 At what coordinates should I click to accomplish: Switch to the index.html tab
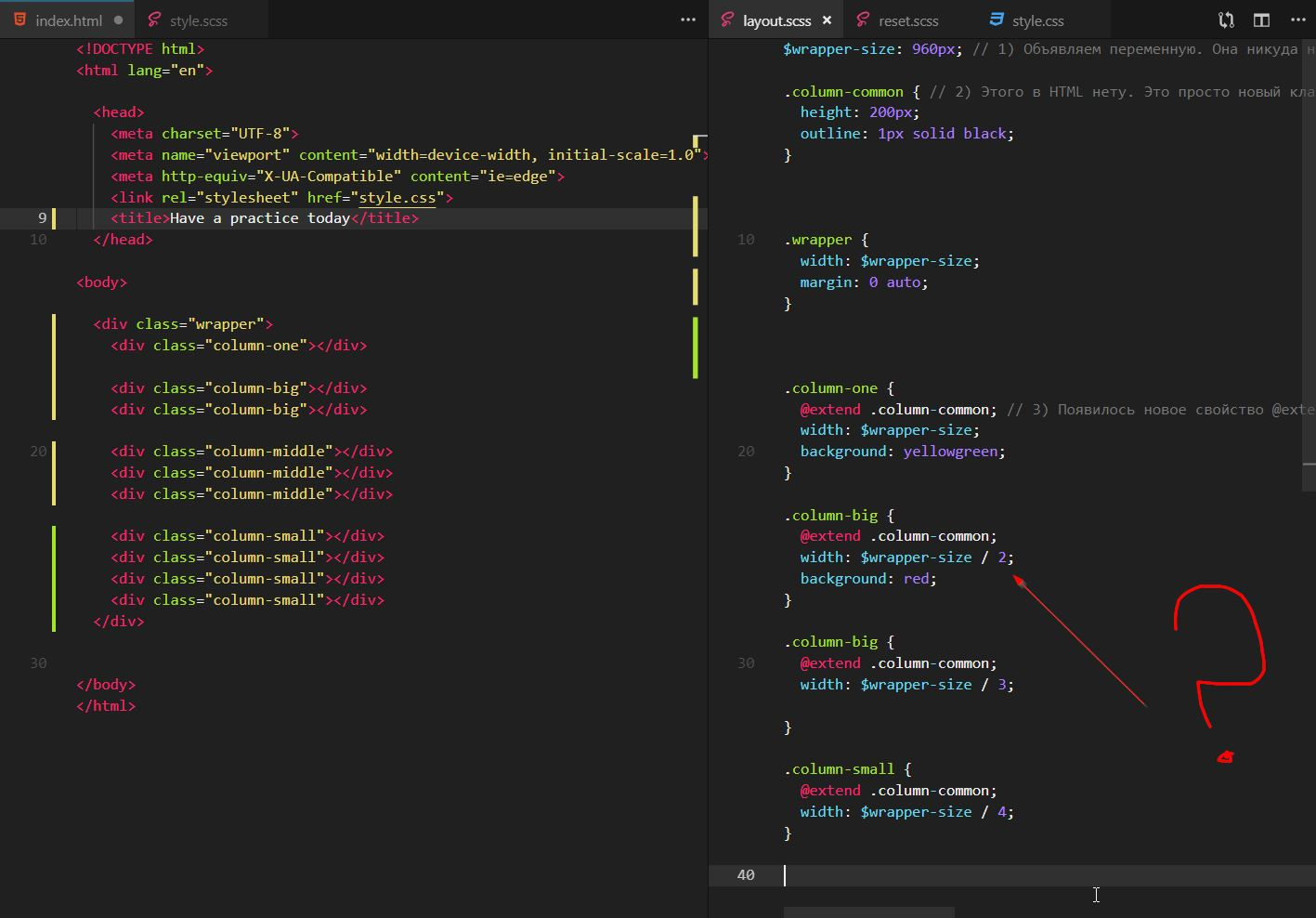coord(67,20)
